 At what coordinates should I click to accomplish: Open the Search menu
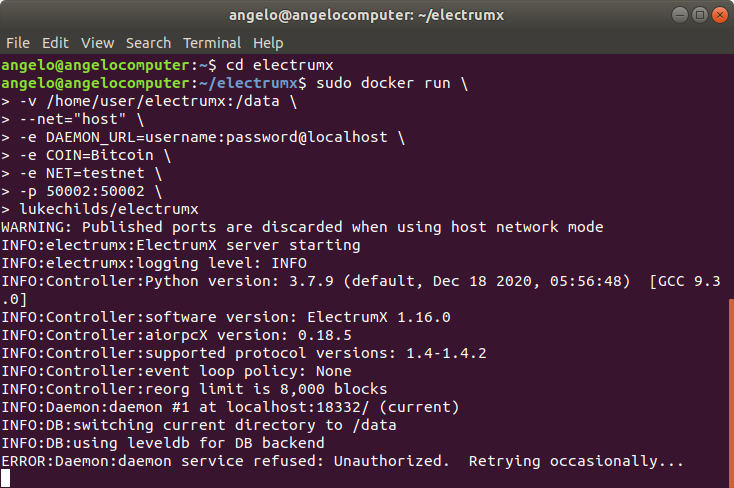point(148,43)
